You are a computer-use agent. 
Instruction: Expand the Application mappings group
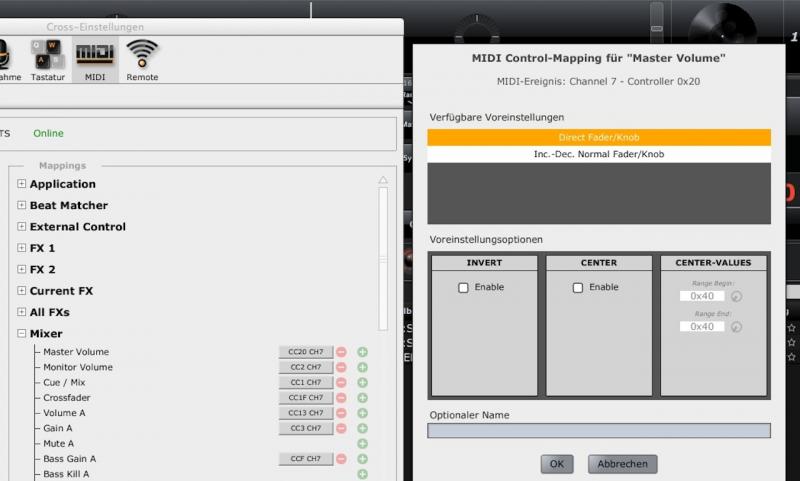[x=22, y=184]
